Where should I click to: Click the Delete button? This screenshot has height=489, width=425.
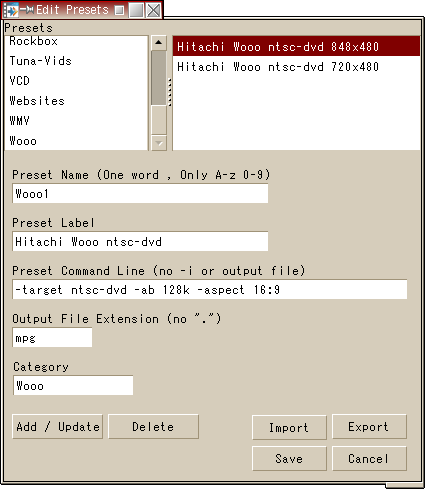click(153, 427)
